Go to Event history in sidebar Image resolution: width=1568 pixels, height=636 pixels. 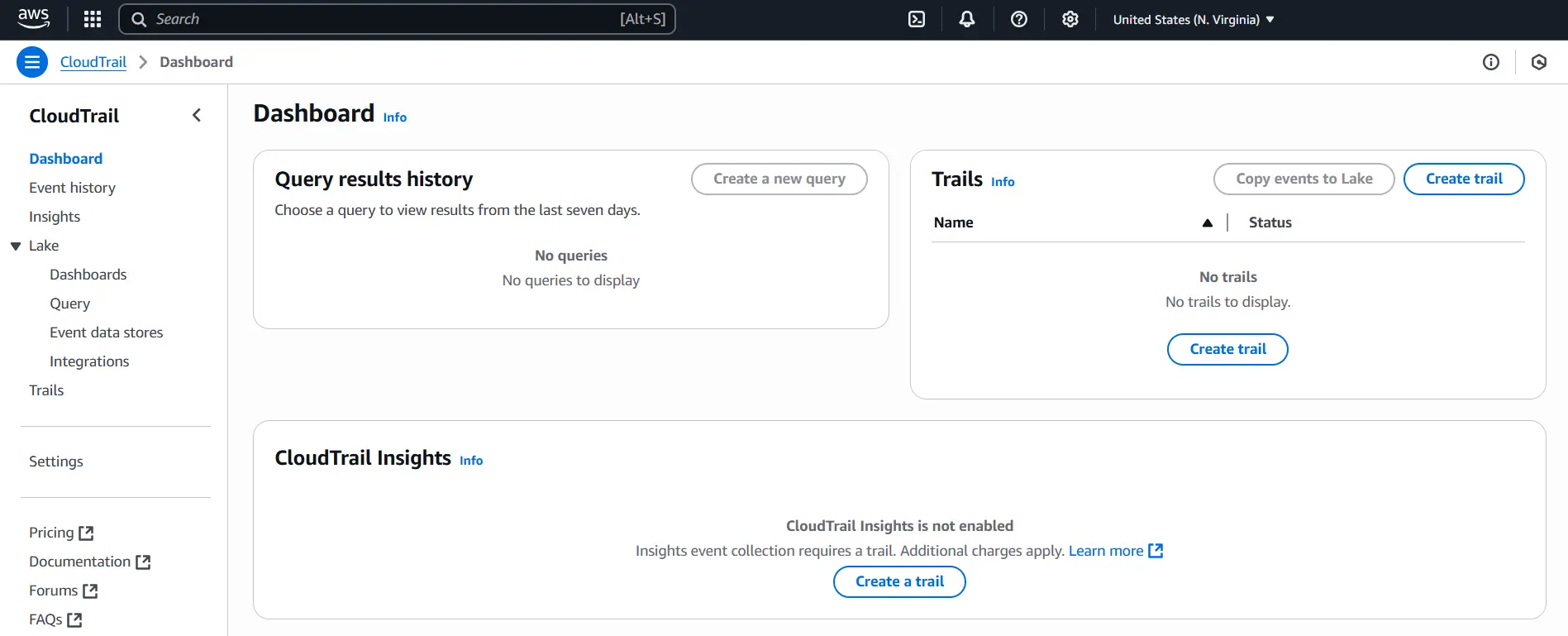coord(72,188)
